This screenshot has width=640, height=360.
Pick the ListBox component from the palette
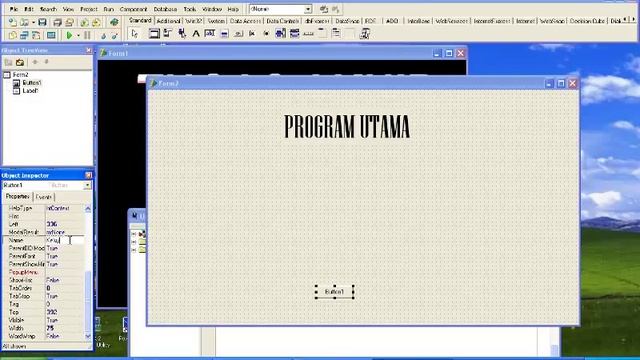280,34
